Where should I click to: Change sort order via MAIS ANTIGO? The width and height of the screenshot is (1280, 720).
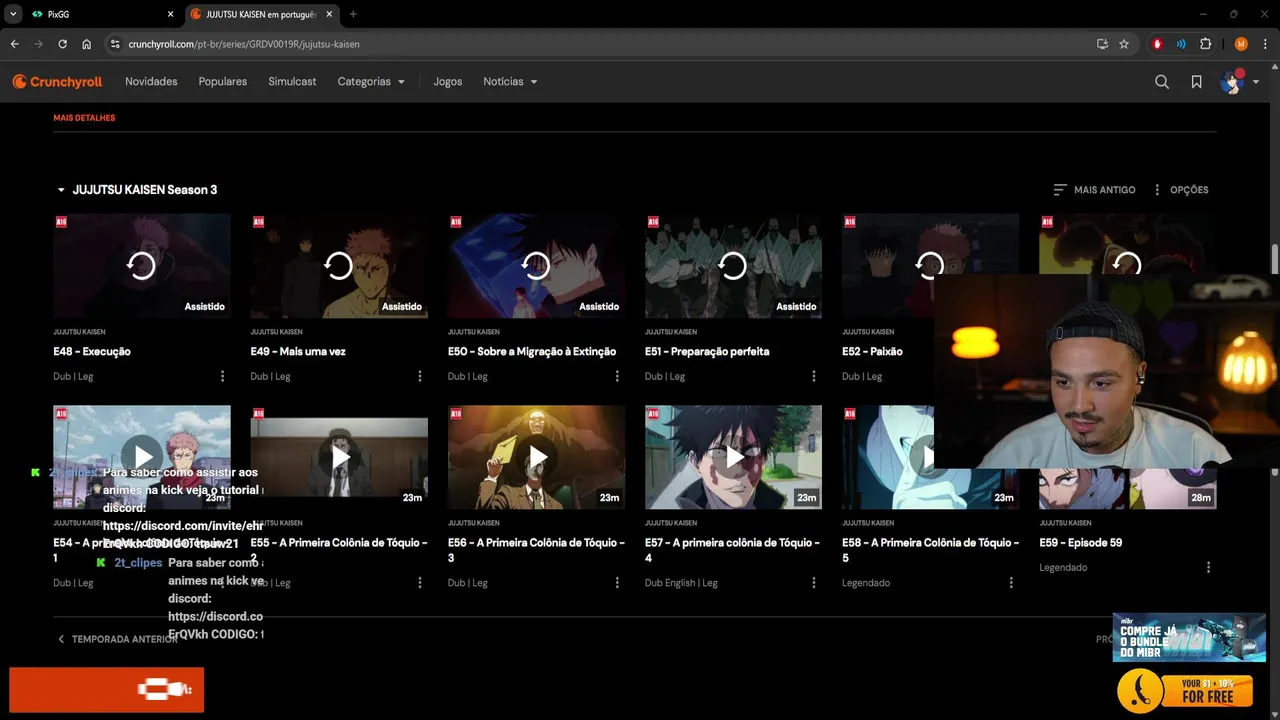[1094, 190]
